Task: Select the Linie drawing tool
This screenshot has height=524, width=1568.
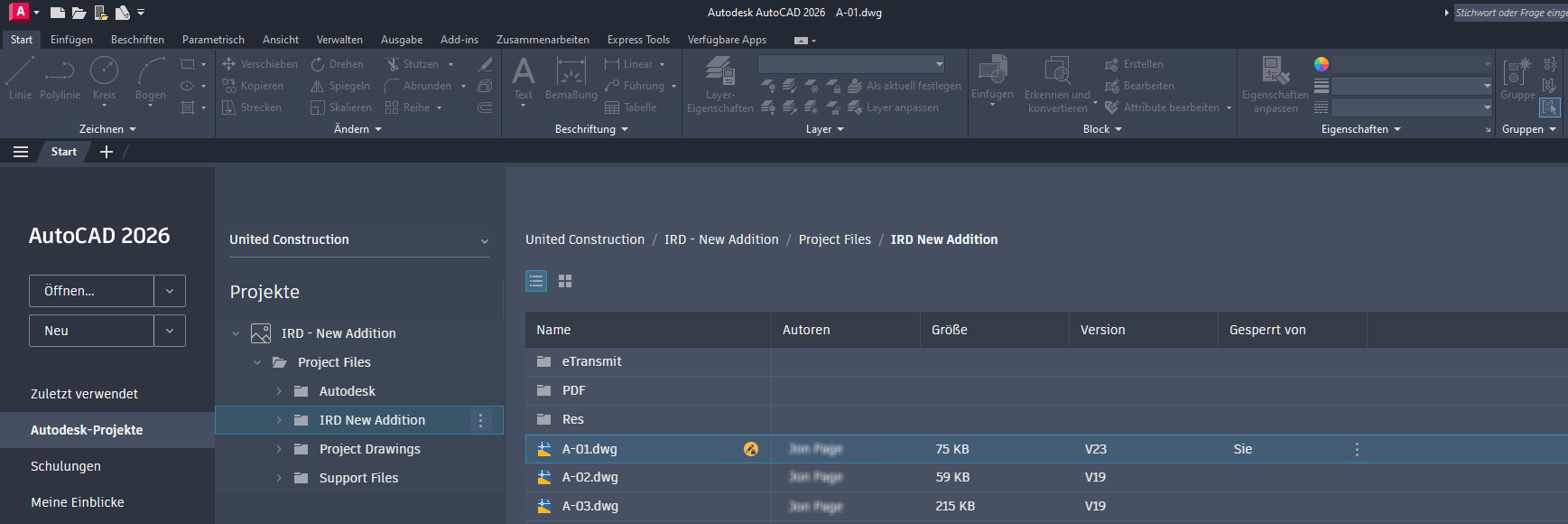Action: [x=20, y=78]
